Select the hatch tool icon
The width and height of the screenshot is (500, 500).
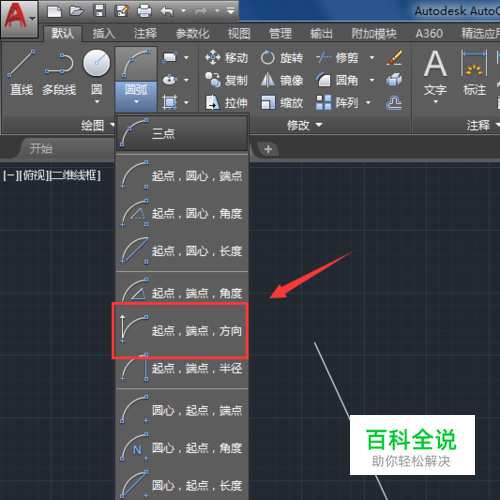coord(170,102)
